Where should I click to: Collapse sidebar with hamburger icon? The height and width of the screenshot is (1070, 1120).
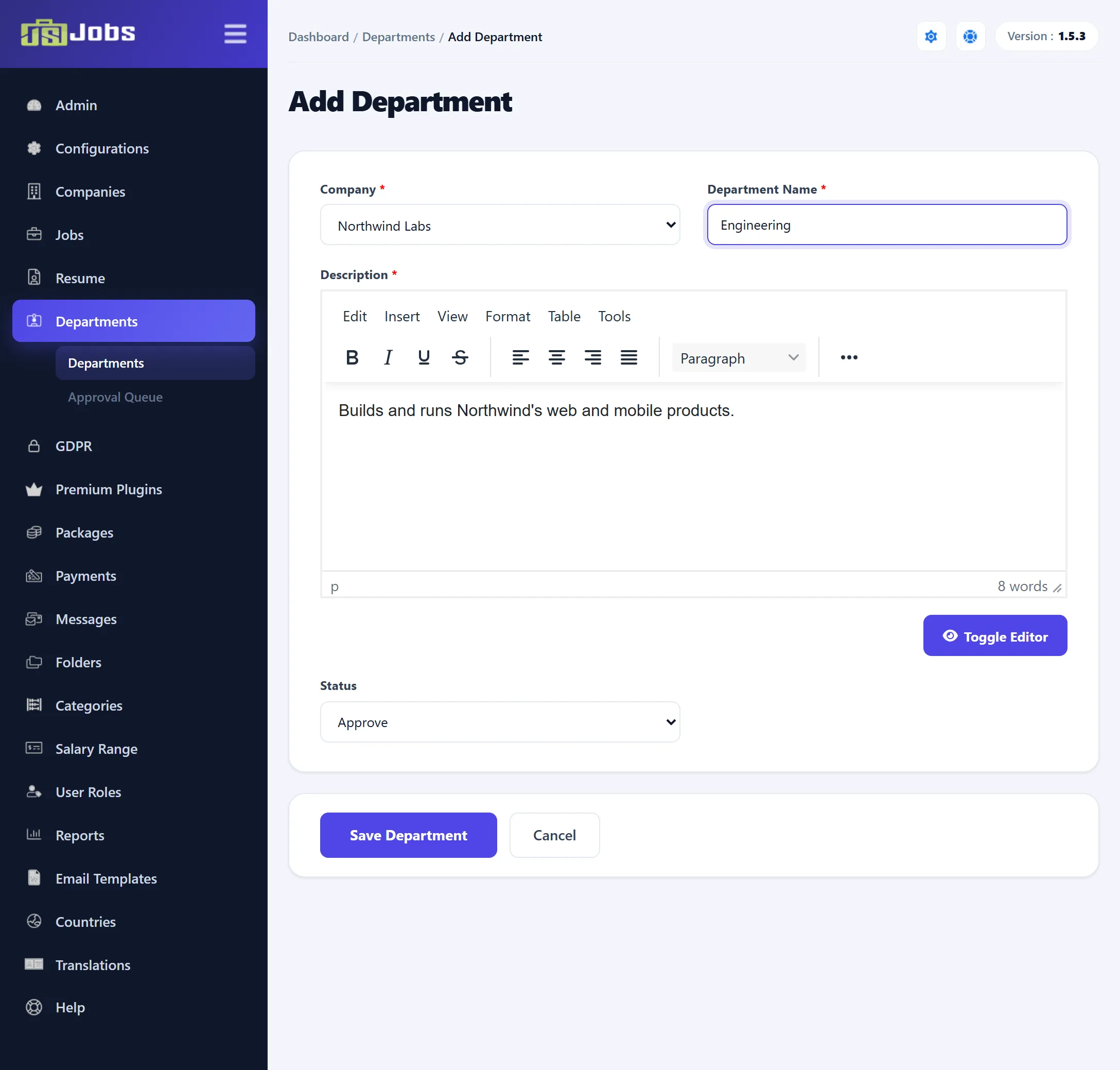[235, 33]
